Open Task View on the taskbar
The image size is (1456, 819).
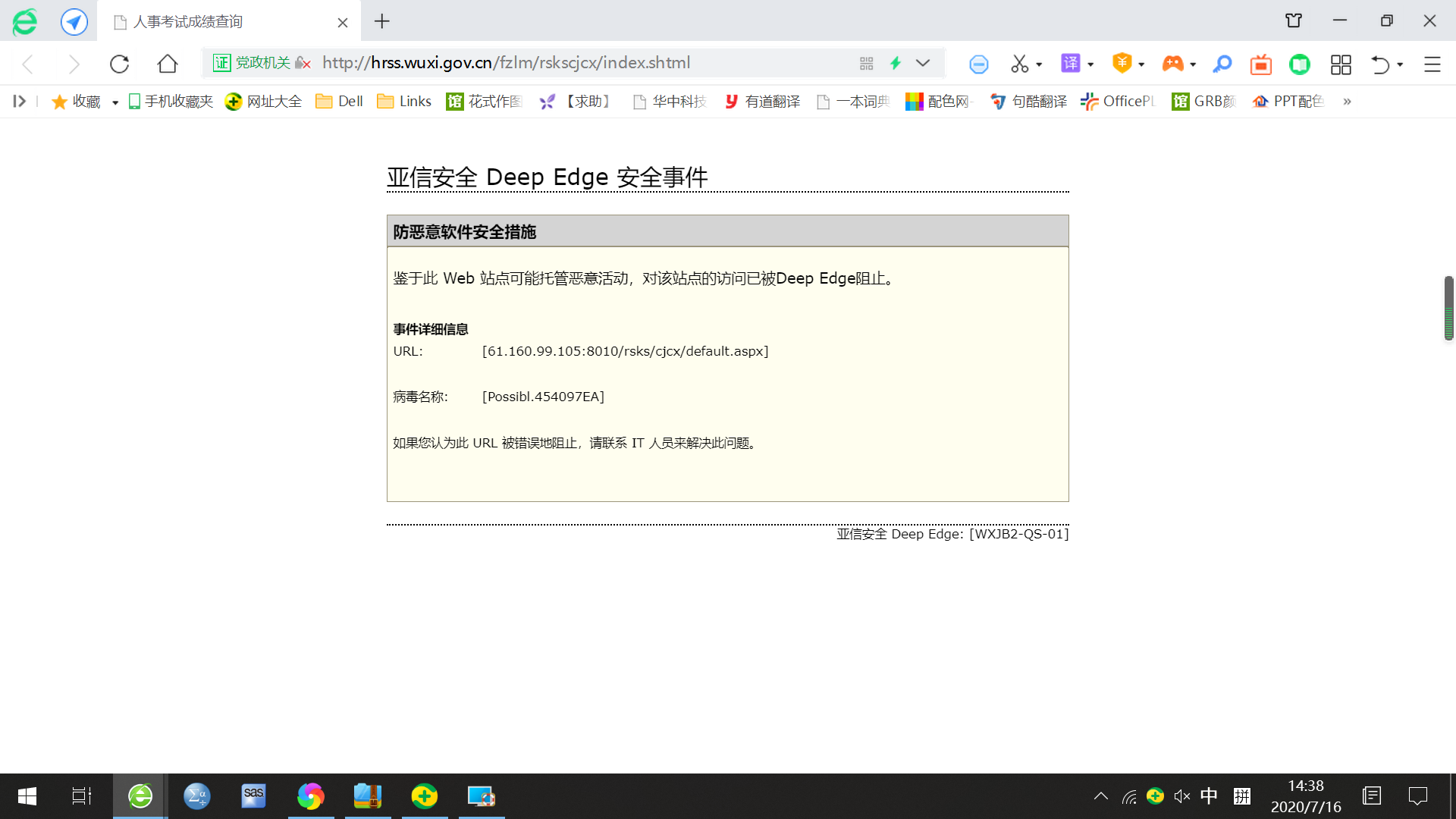81,796
